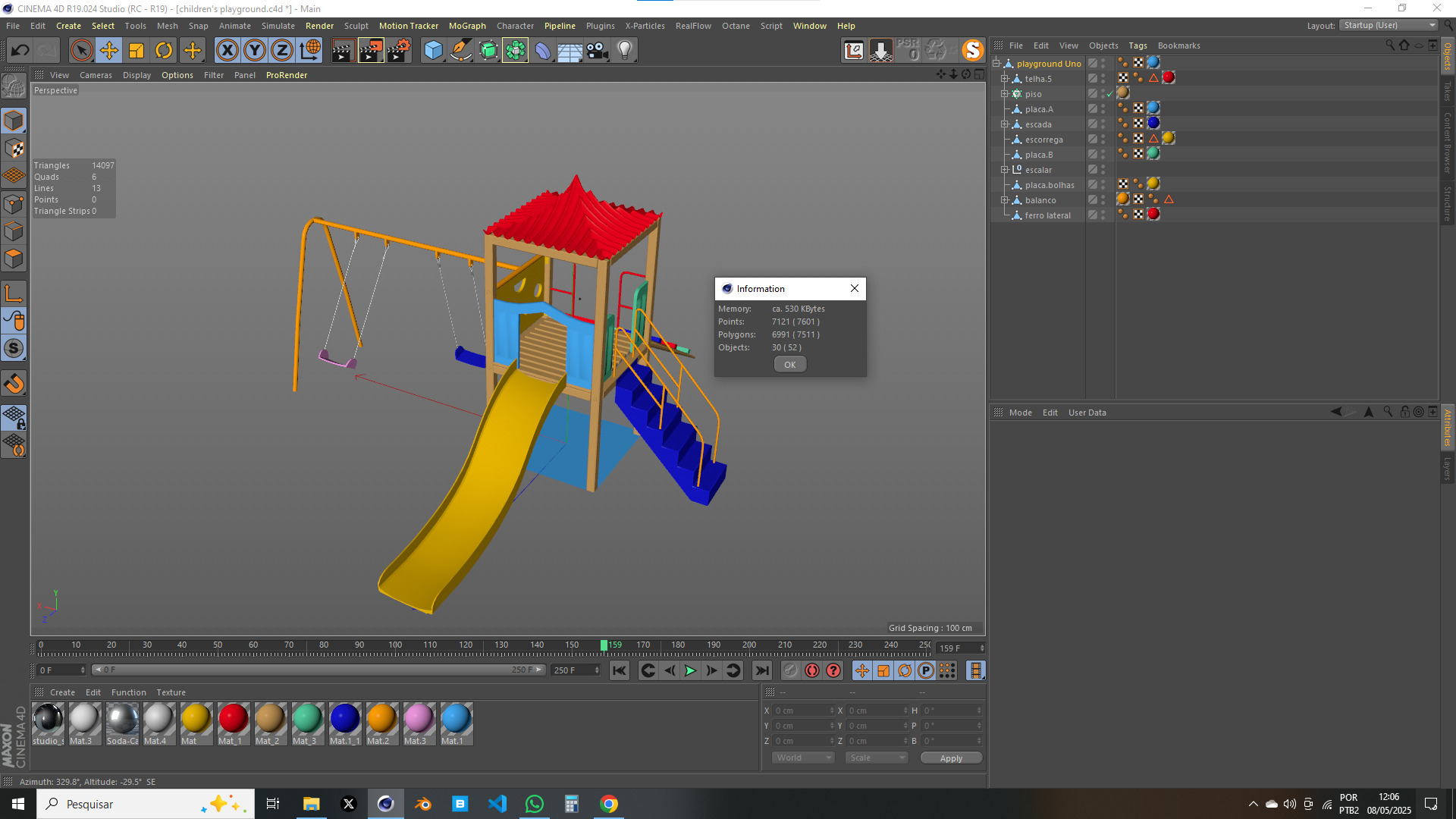
Task: Activate the Scale tool
Action: [136, 51]
